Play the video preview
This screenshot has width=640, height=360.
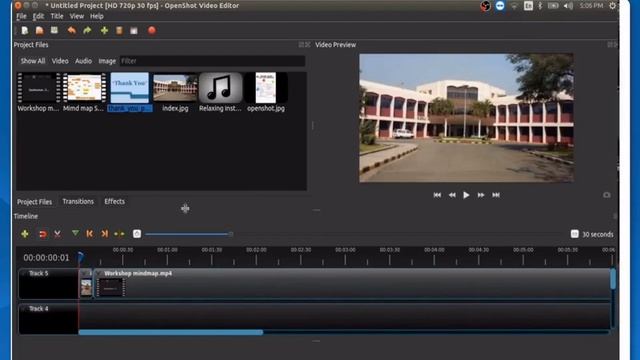click(466, 195)
